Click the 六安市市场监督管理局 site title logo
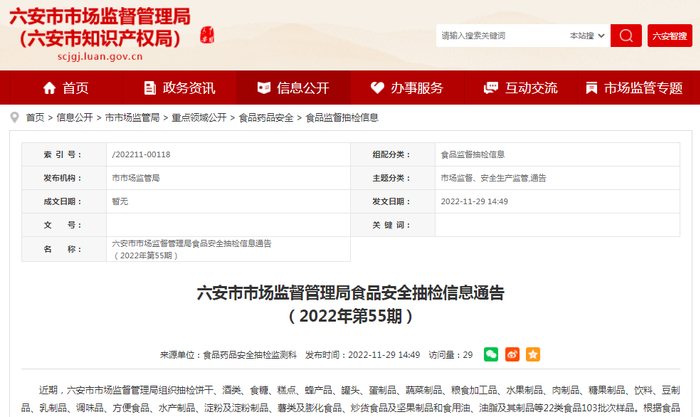The height and width of the screenshot is (417, 700). click(x=100, y=28)
